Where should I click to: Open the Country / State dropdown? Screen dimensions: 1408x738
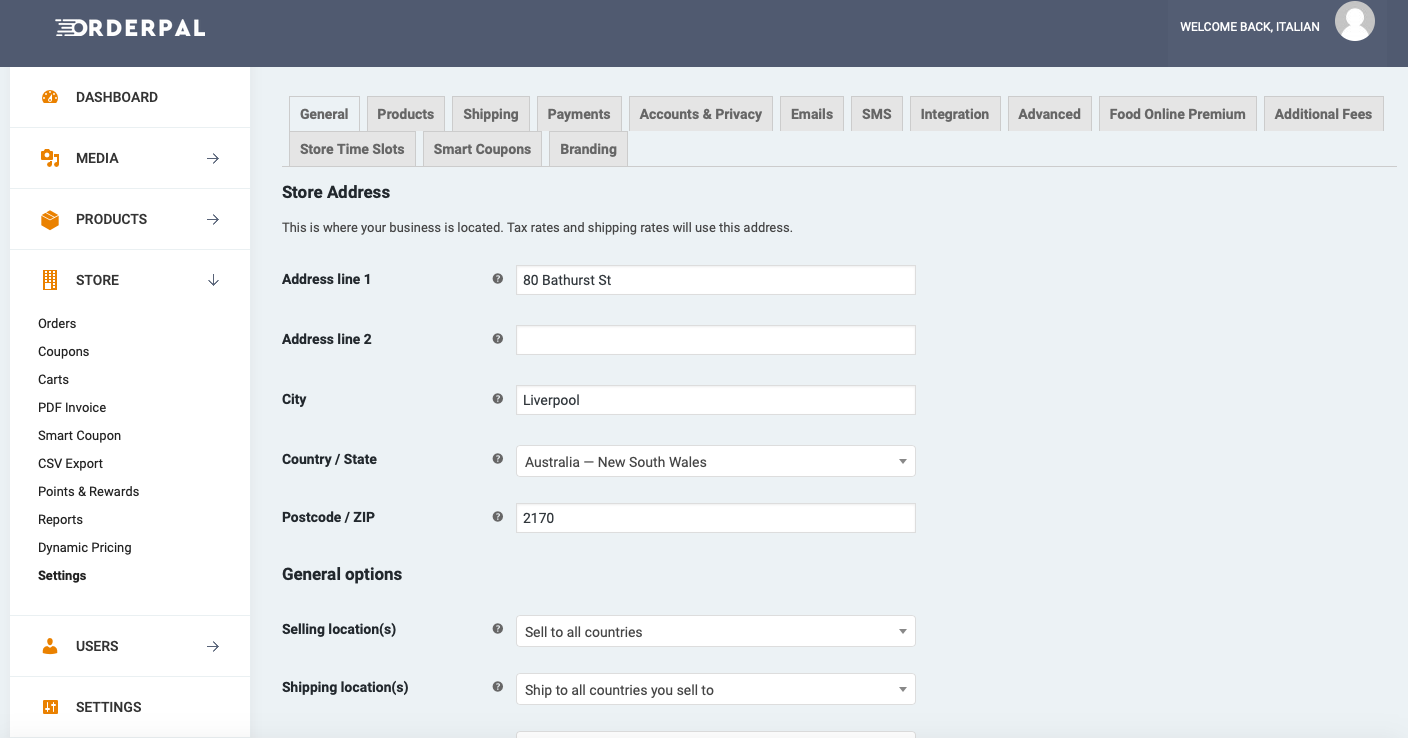tap(716, 461)
